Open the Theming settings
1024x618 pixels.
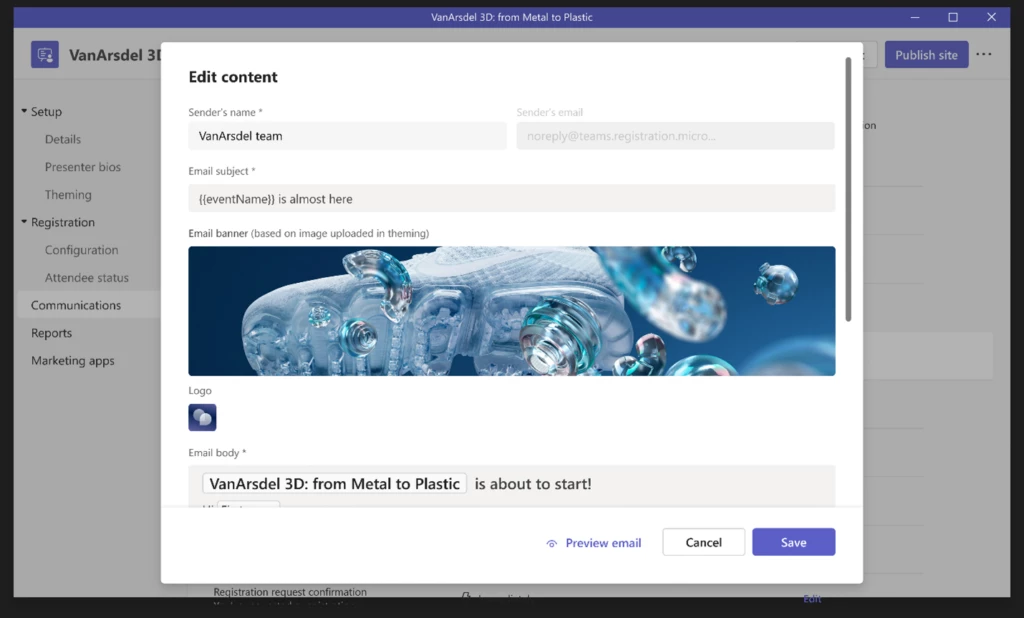[x=67, y=194]
